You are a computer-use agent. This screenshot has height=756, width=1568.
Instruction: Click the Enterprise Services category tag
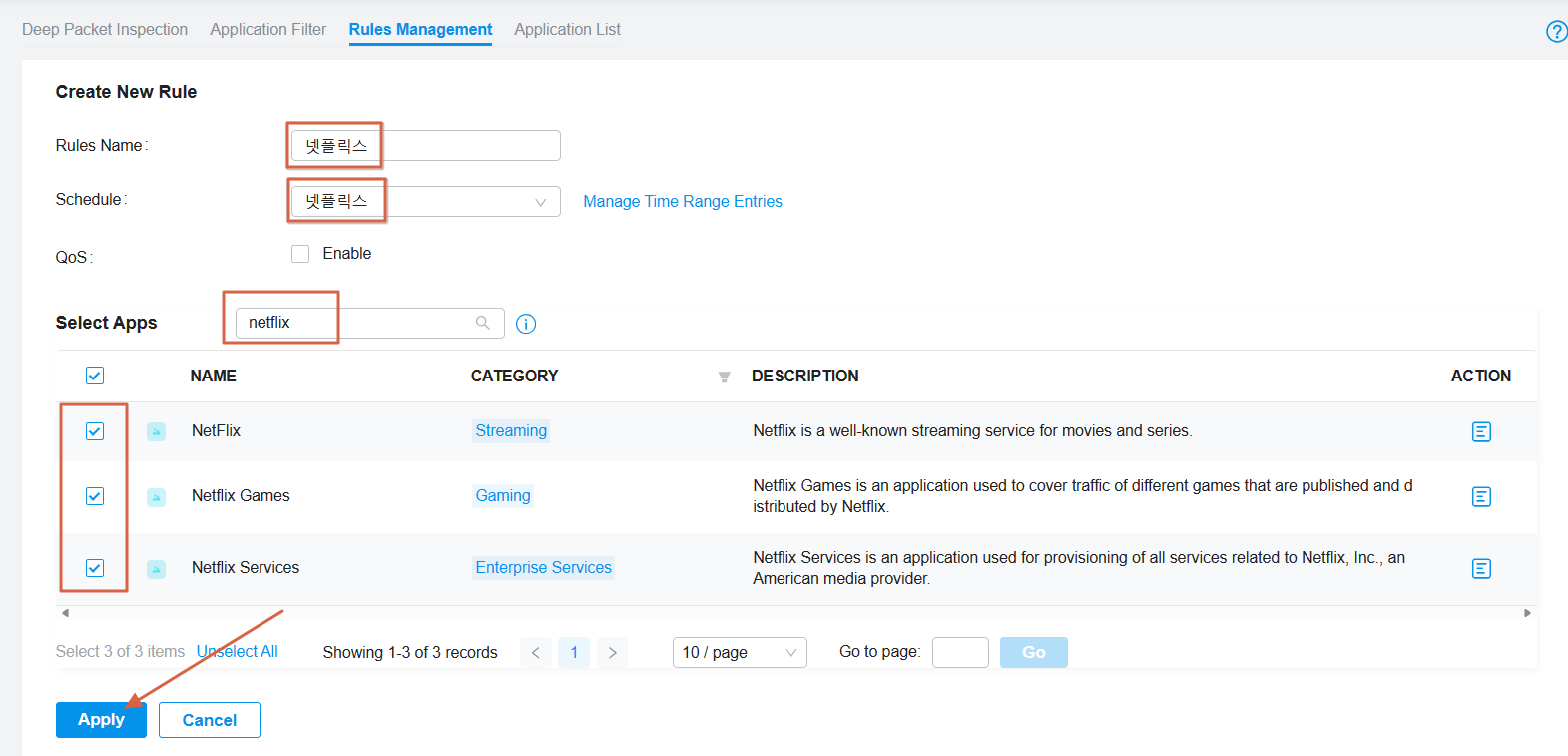pos(543,568)
